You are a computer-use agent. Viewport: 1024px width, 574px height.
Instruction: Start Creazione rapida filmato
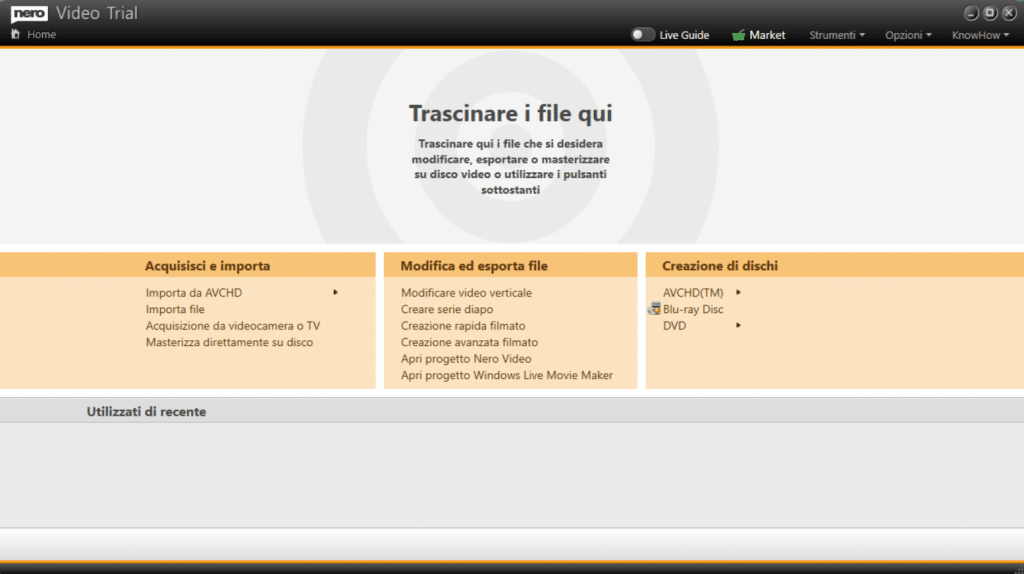click(463, 326)
